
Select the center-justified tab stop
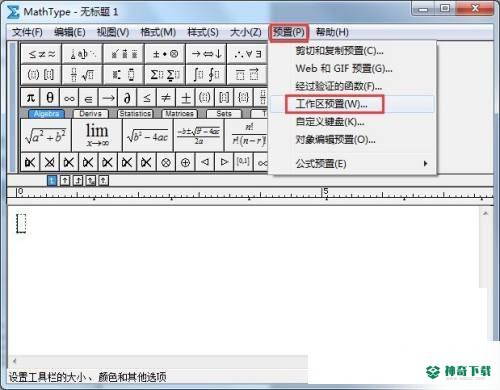(65, 181)
